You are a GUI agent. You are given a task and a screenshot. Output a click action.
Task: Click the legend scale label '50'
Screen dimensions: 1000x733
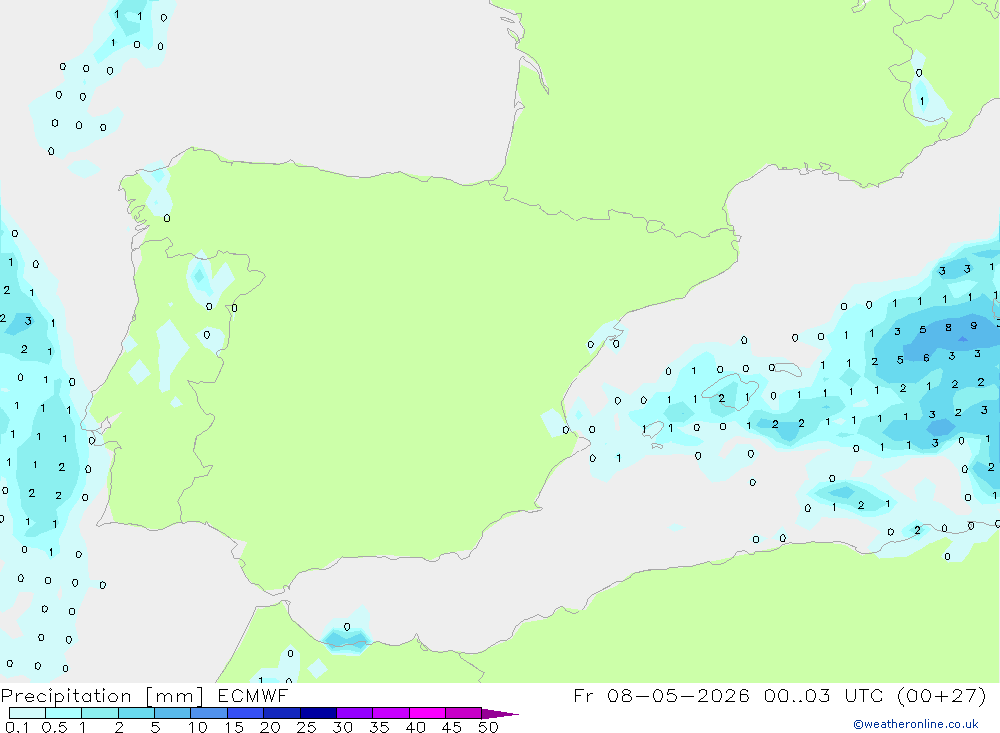tap(488, 727)
